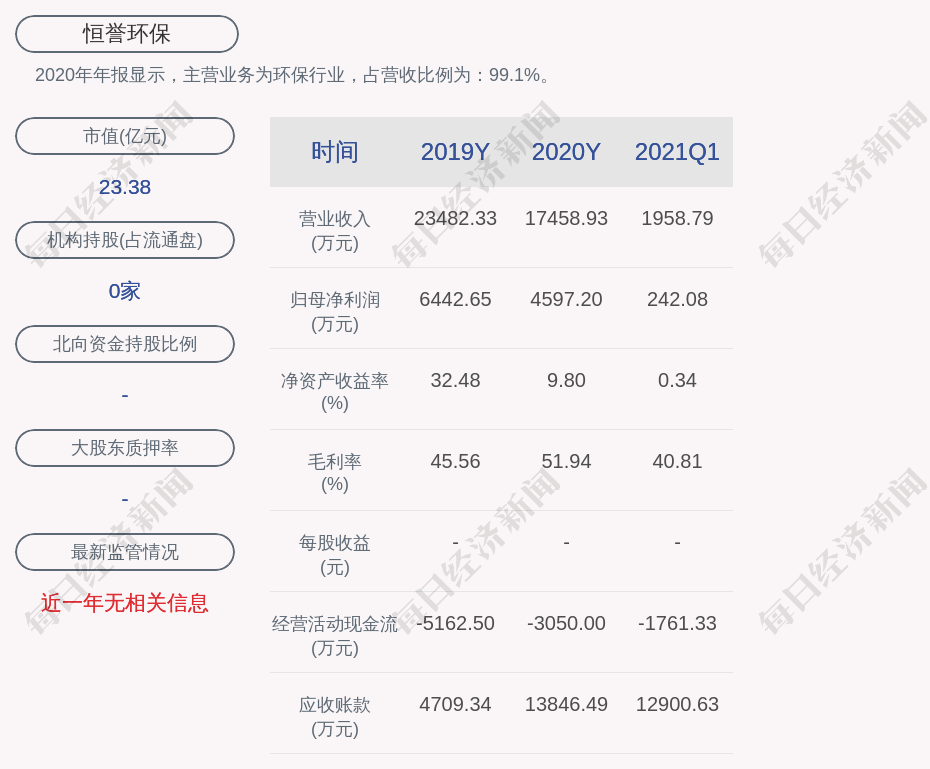Click net profit value 242.08

pyautogui.click(x=677, y=299)
